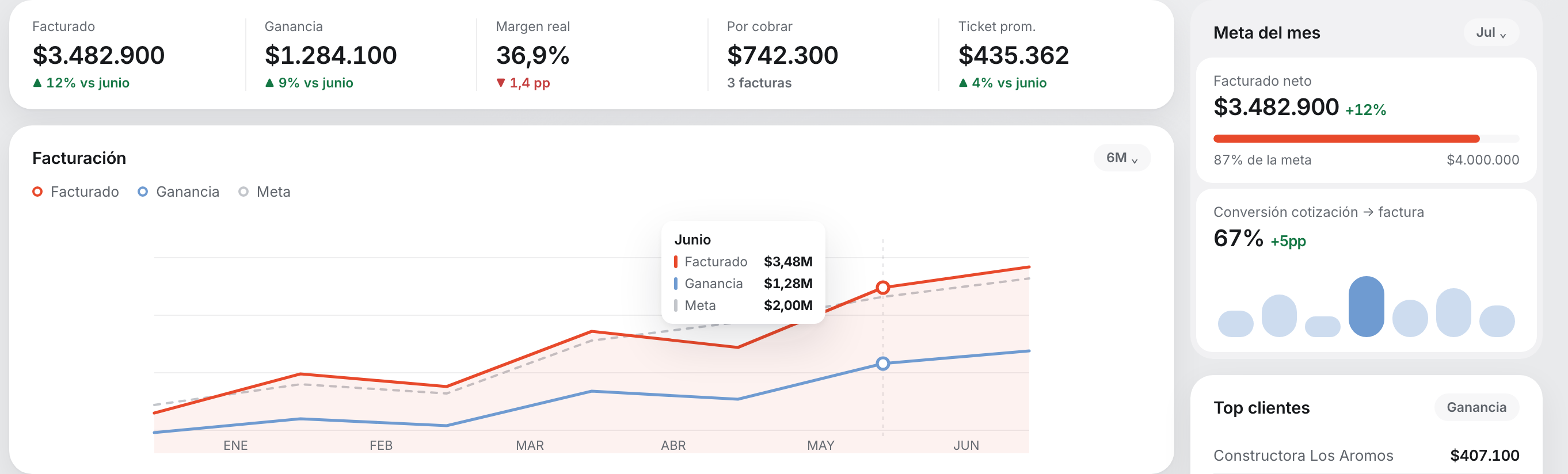Click the +12% badge beside Facturado neto

1365,110
